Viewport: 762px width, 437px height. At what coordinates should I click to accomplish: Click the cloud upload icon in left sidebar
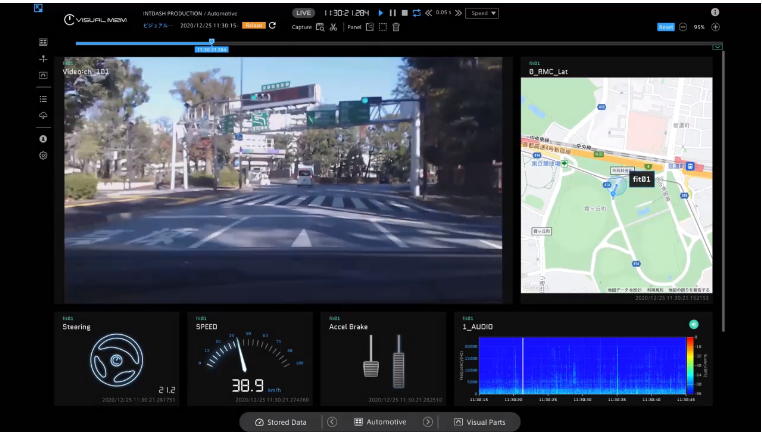(43, 116)
